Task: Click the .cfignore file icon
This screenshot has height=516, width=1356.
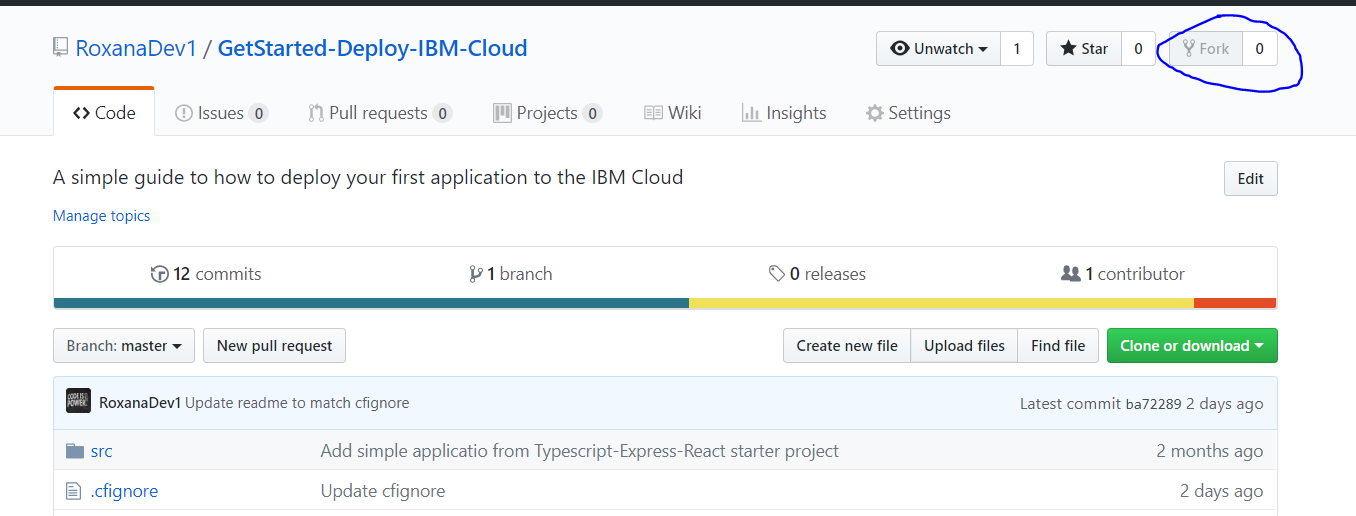Action: click(x=73, y=491)
